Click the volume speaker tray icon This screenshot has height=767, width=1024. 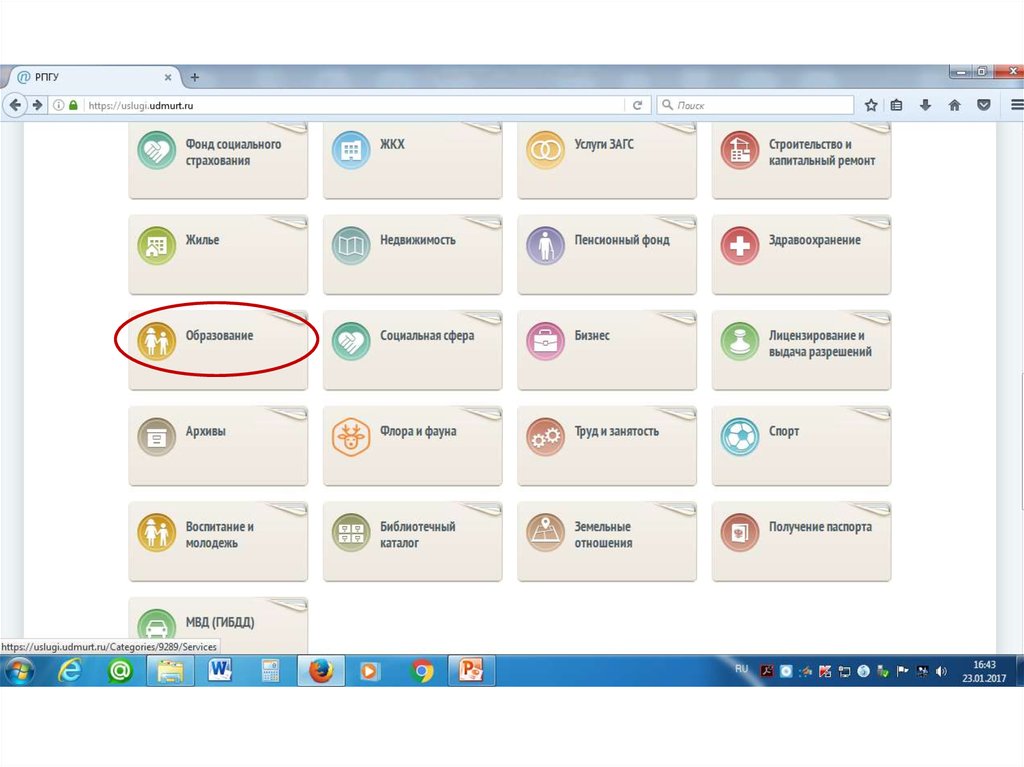[x=941, y=671]
